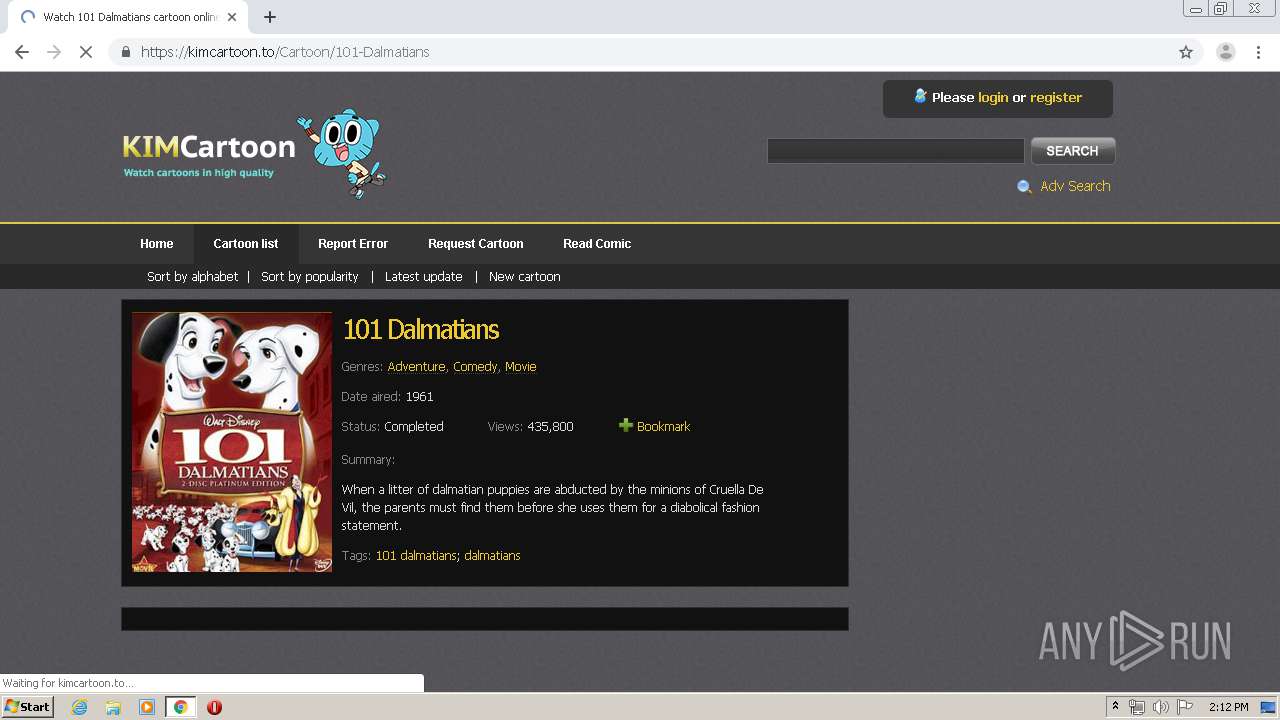This screenshot has width=1280, height=720.
Task: Click the date aired value 1961
Action: (419, 397)
